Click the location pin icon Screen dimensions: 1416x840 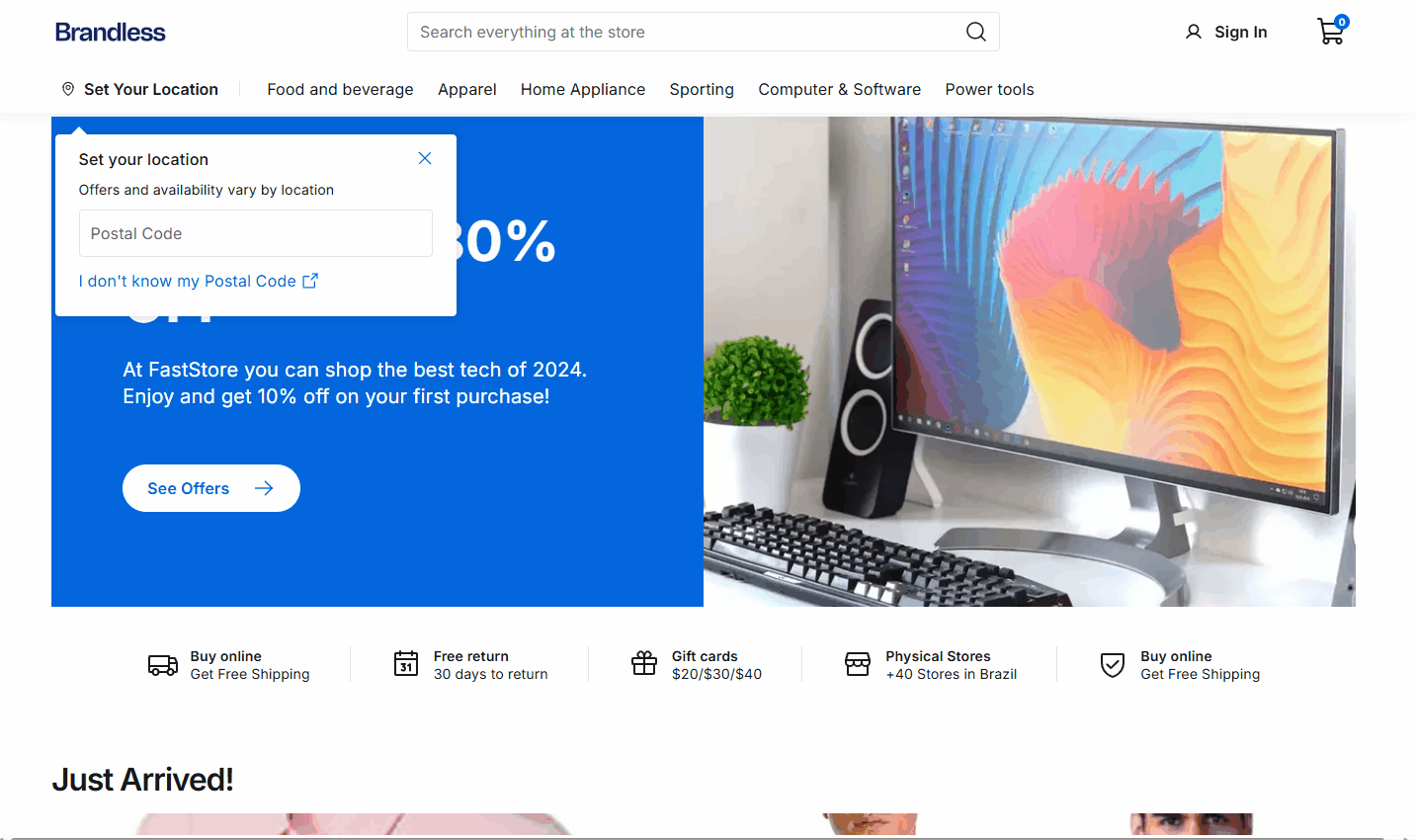click(x=68, y=89)
